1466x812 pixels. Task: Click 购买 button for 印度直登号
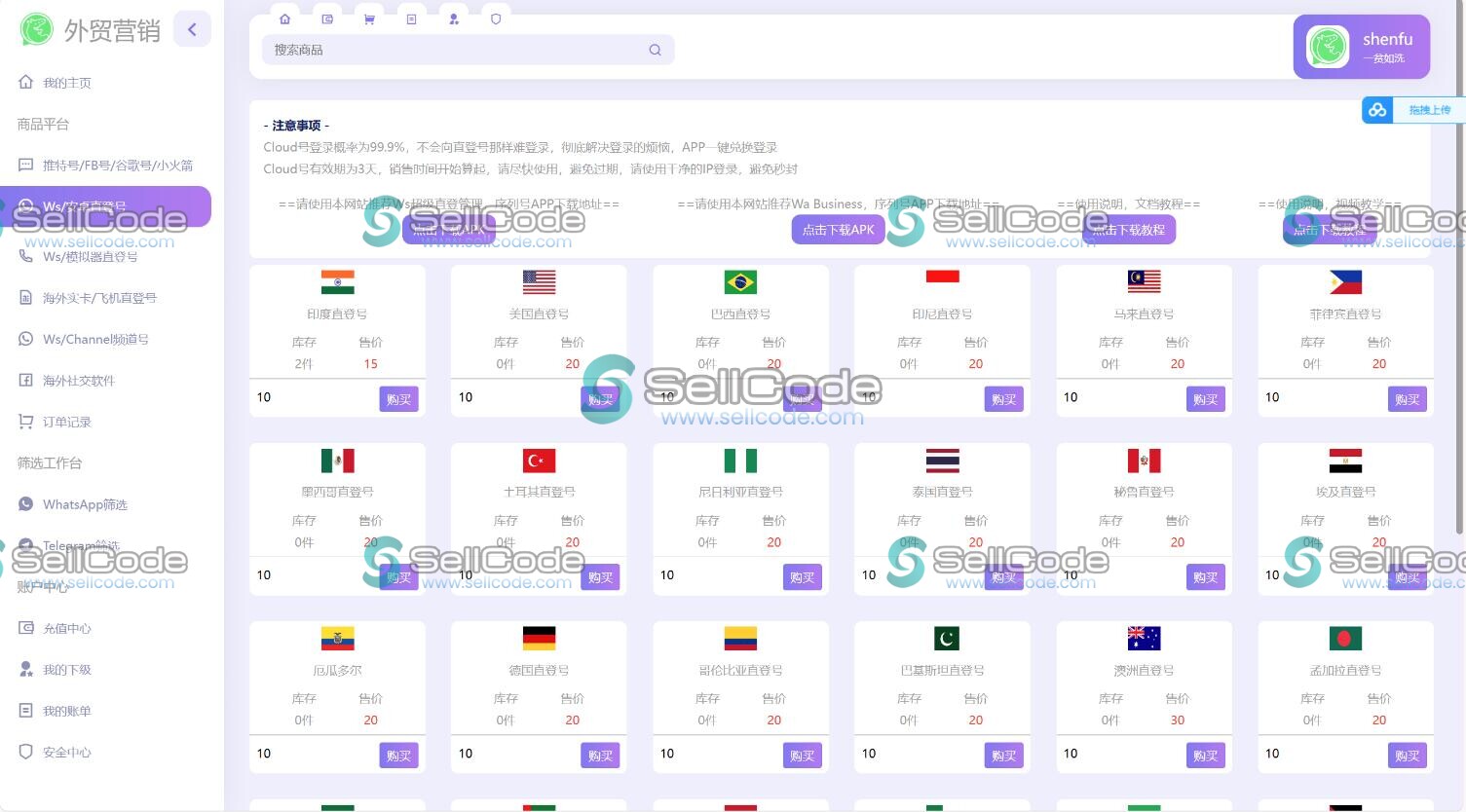(398, 399)
